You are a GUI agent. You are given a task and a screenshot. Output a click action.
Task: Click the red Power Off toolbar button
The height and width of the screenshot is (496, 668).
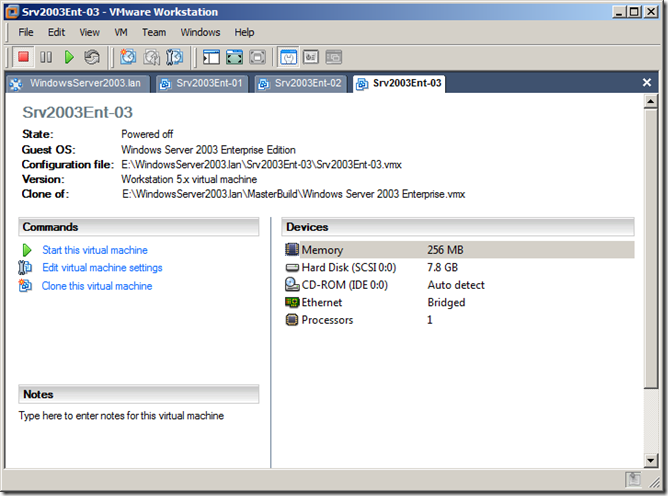[23, 57]
